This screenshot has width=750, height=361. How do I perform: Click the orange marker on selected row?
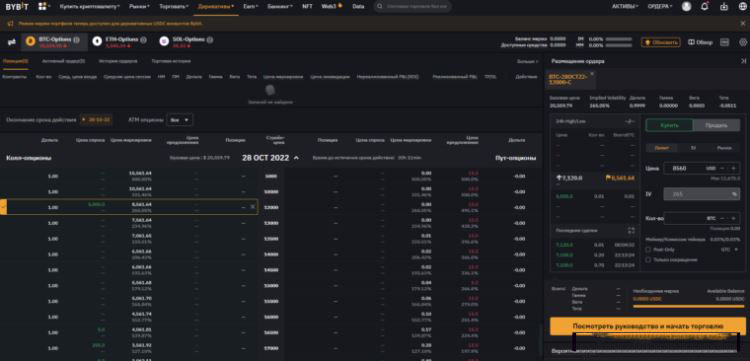click(3, 207)
